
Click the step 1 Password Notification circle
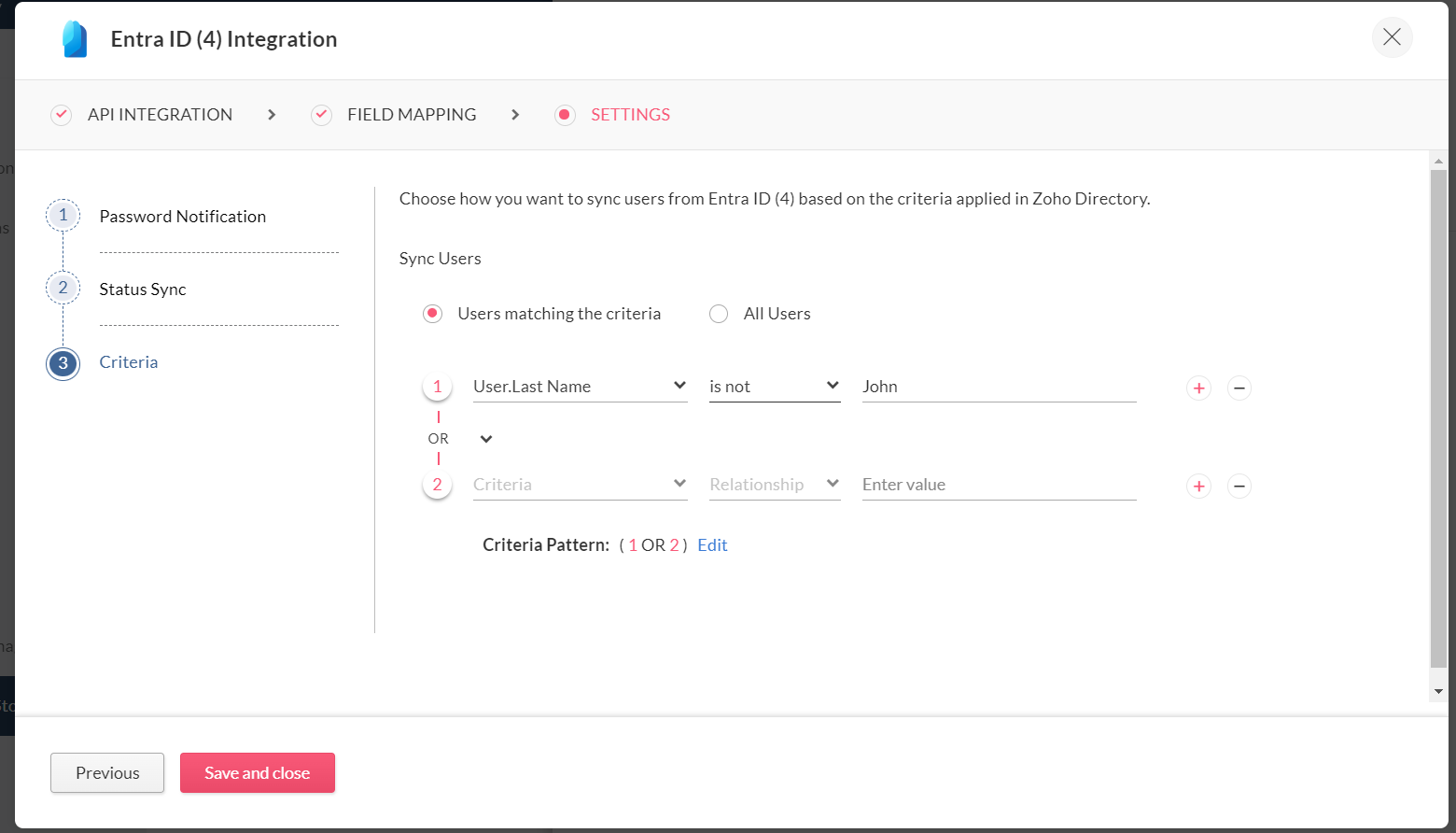point(63,216)
